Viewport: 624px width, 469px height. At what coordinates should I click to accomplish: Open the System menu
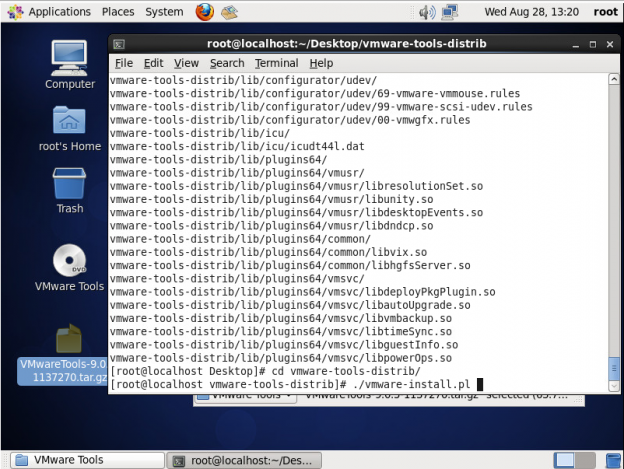(164, 12)
